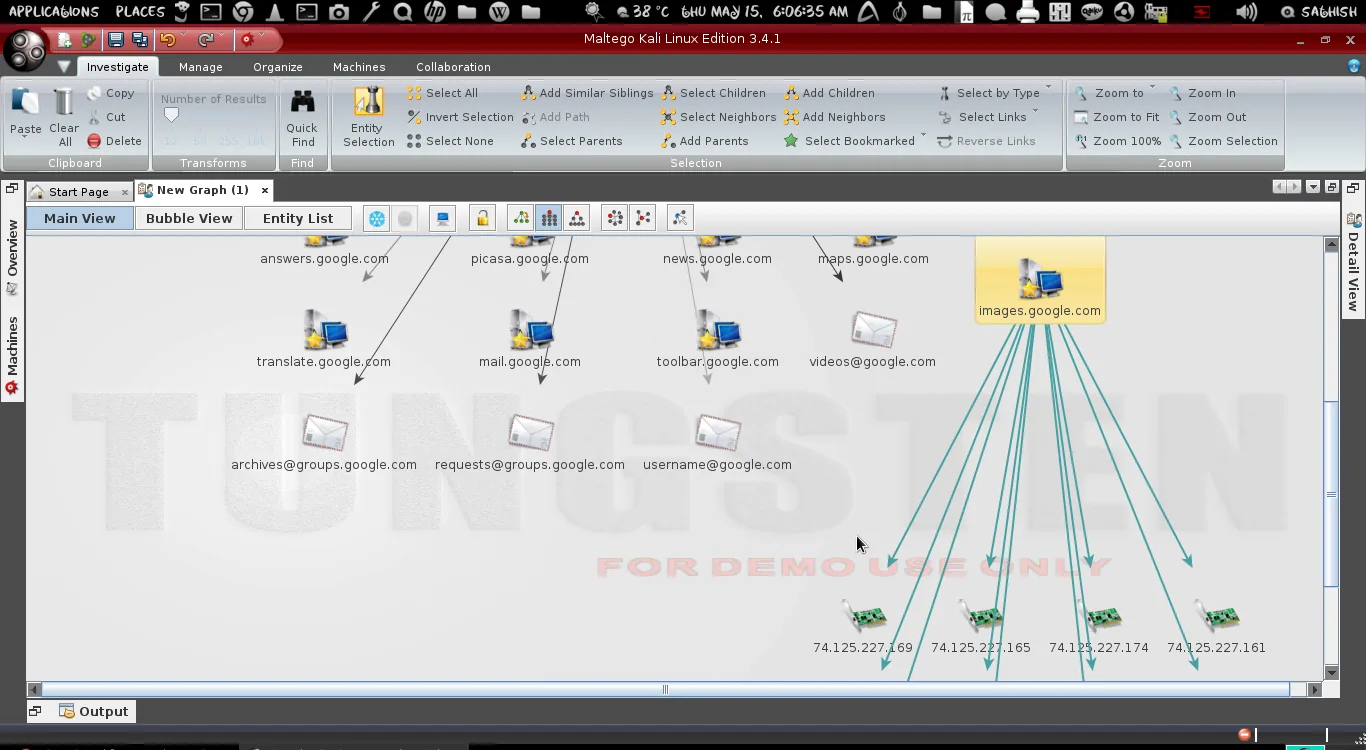Open the Organize ribbon tab
Screen dimensions: 1366x750
click(x=278, y=67)
